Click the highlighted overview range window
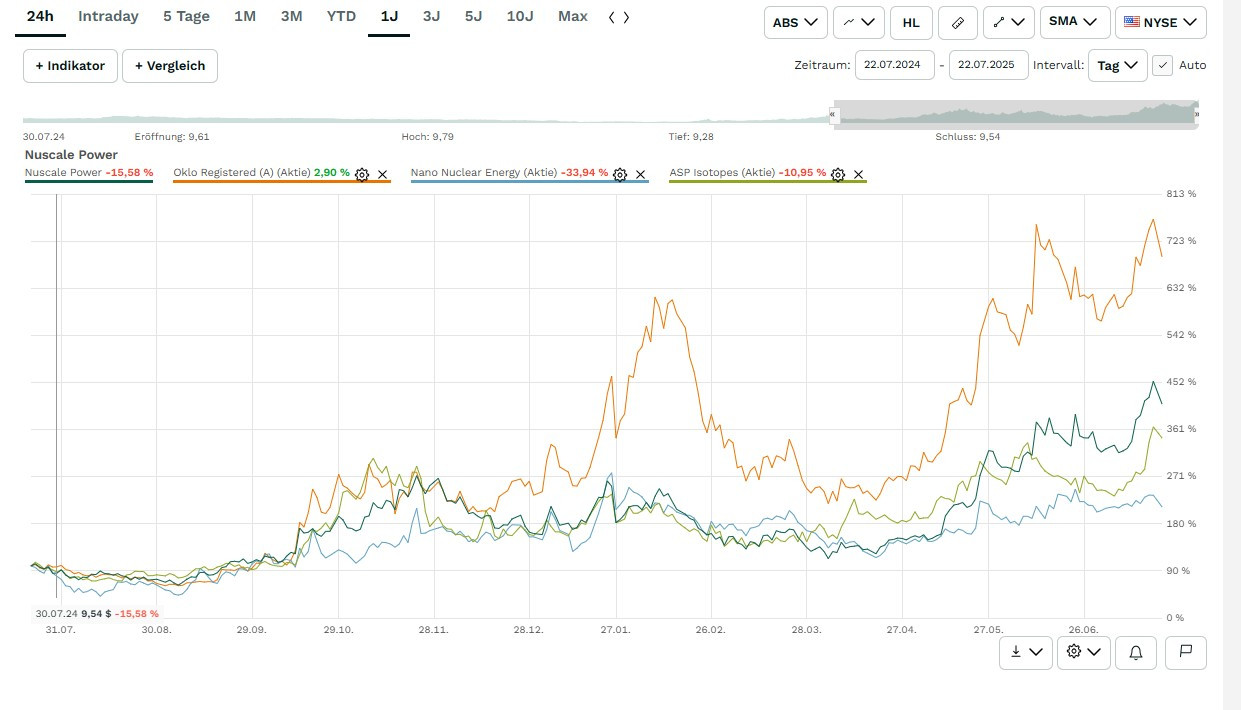This screenshot has height=710, width=1241. (1015, 114)
